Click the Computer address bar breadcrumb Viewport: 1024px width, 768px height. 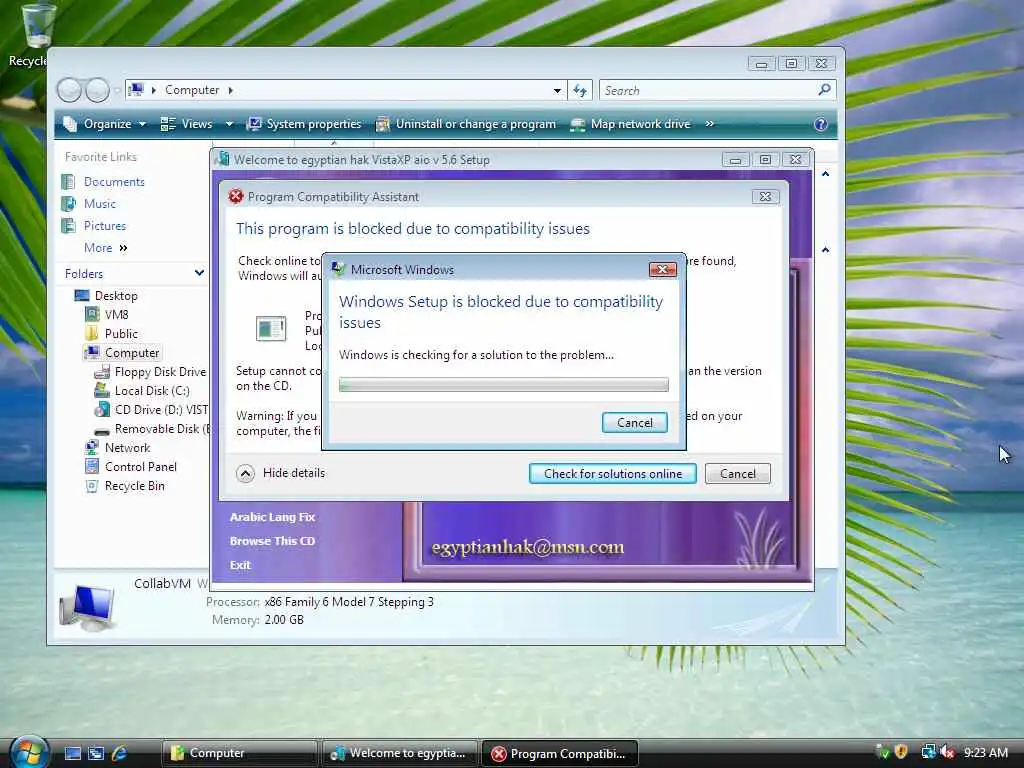pyautogui.click(x=191, y=90)
